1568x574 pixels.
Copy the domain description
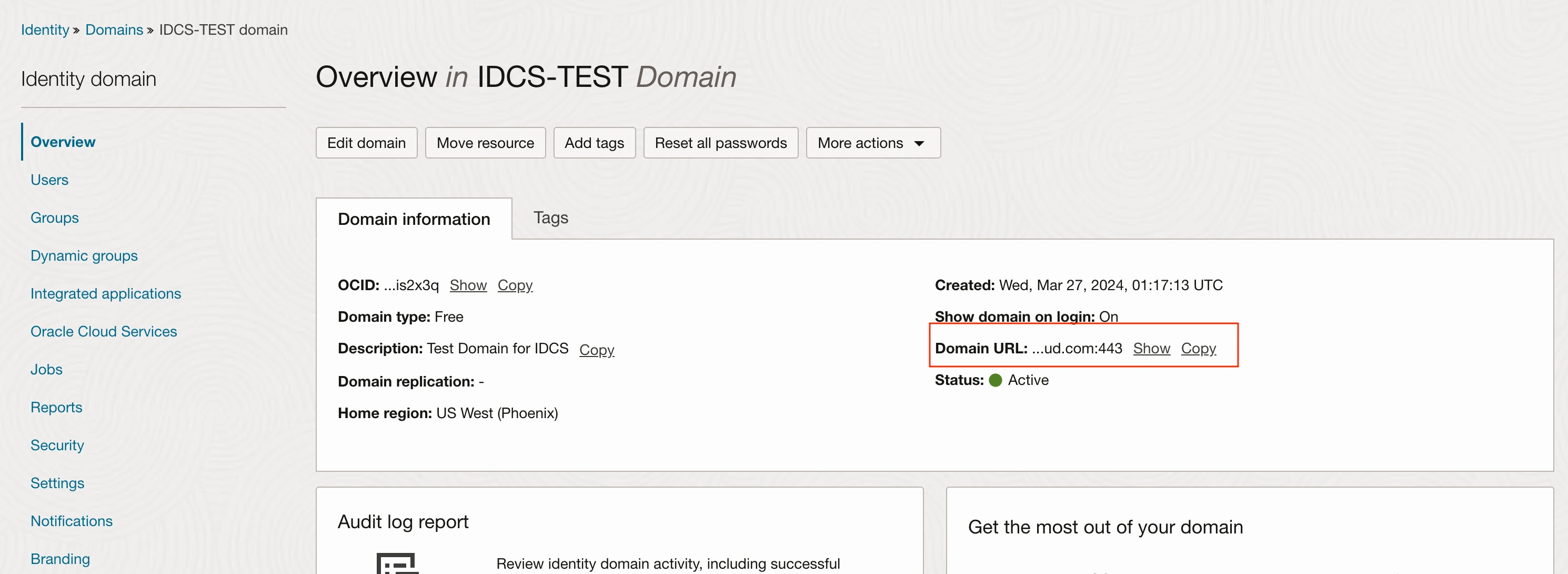(596, 349)
